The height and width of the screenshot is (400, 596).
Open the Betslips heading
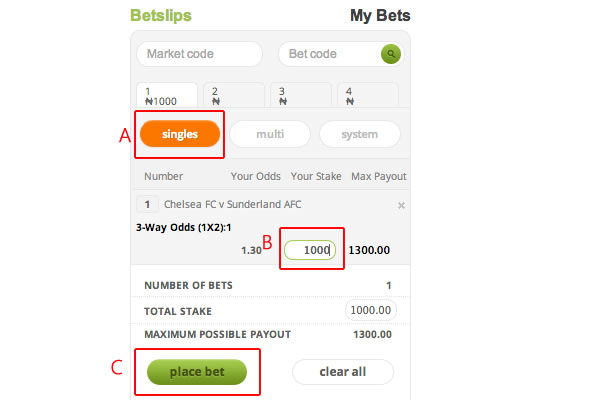coord(161,16)
